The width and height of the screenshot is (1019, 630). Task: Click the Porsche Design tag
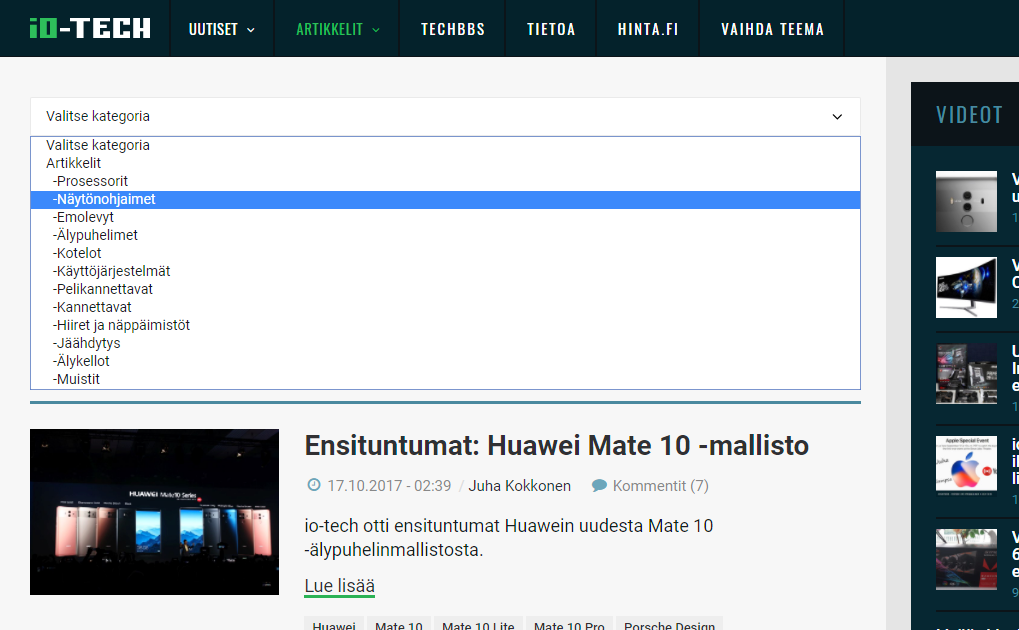669,625
